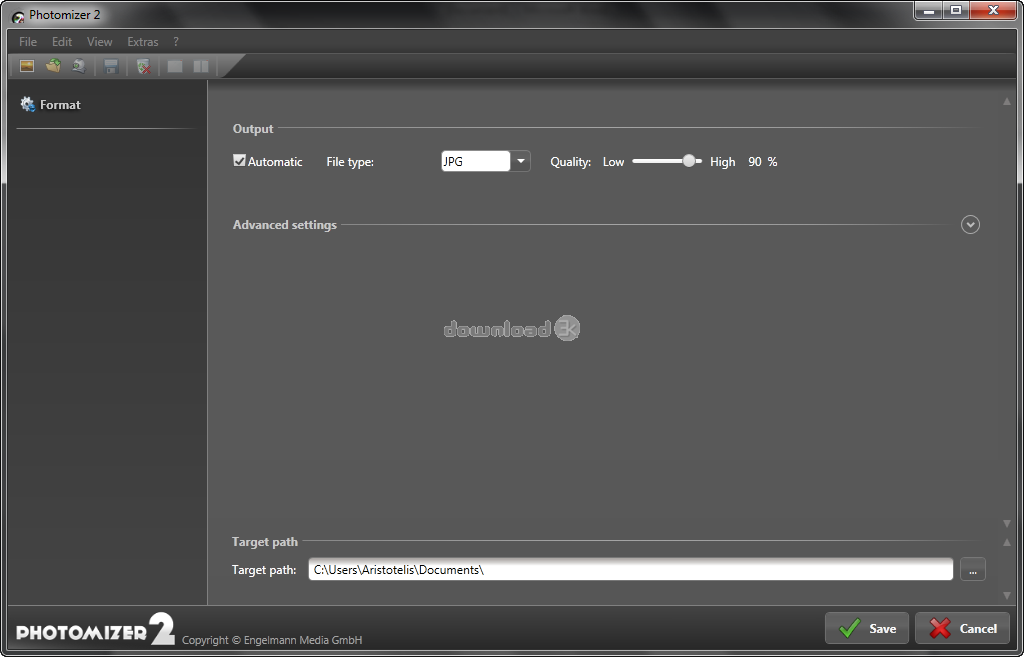Select the Format gear item in sidebar
Image resolution: width=1024 pixels, height=657 pixels.
coord(50,104)
